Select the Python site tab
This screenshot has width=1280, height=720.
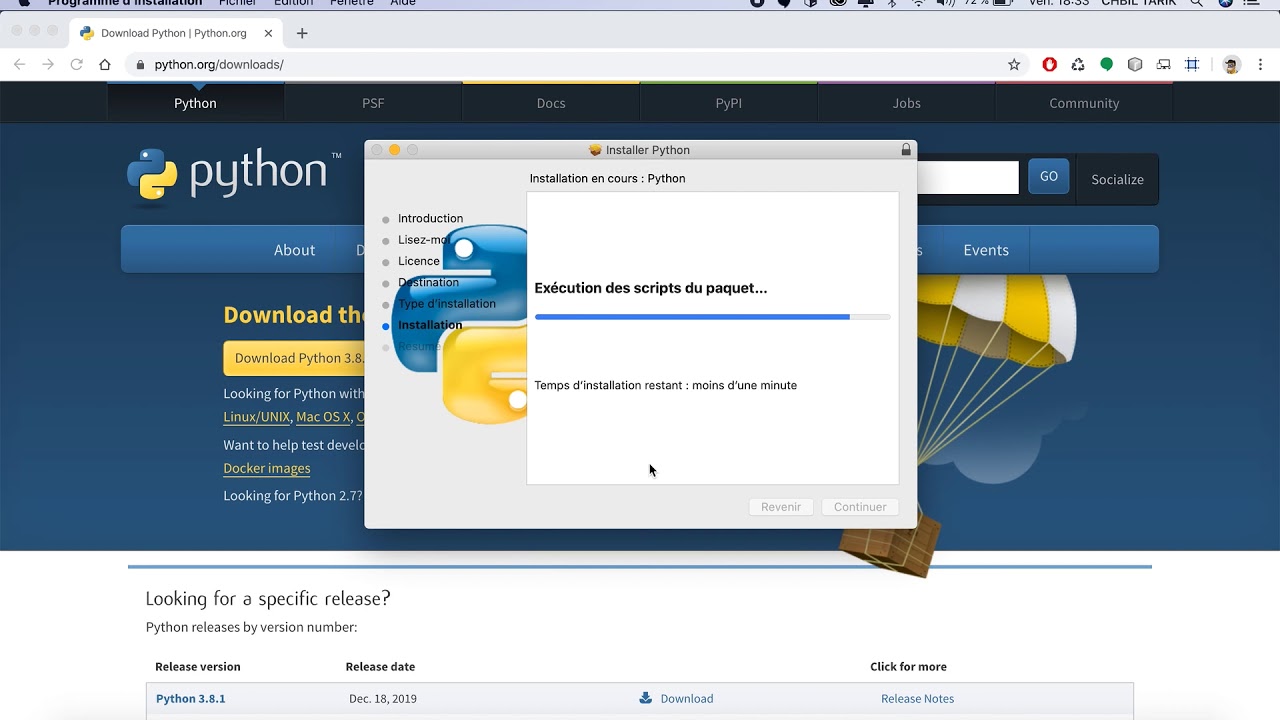[x=195, y=103]
